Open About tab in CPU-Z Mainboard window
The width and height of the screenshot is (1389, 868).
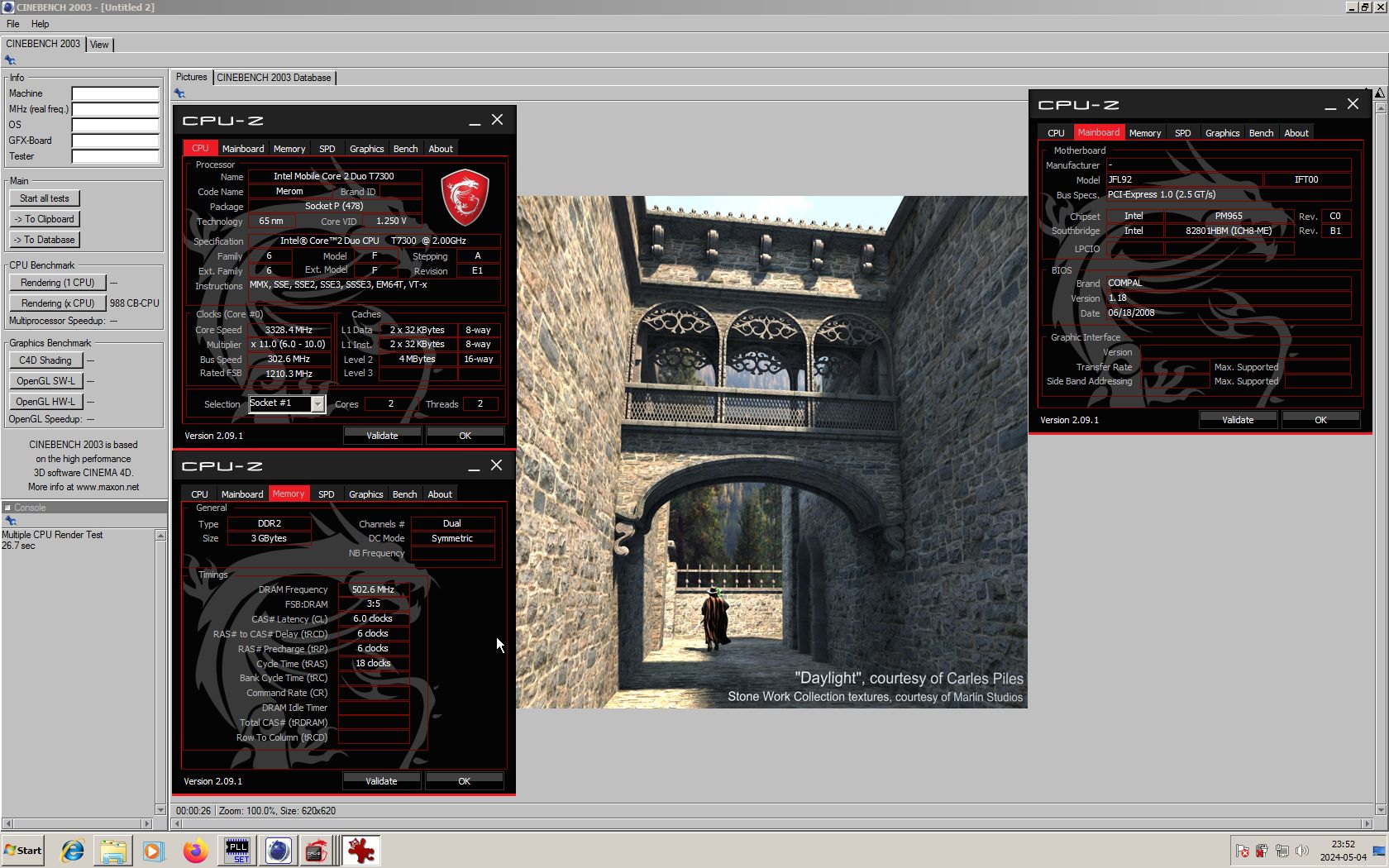[1296, 133]
